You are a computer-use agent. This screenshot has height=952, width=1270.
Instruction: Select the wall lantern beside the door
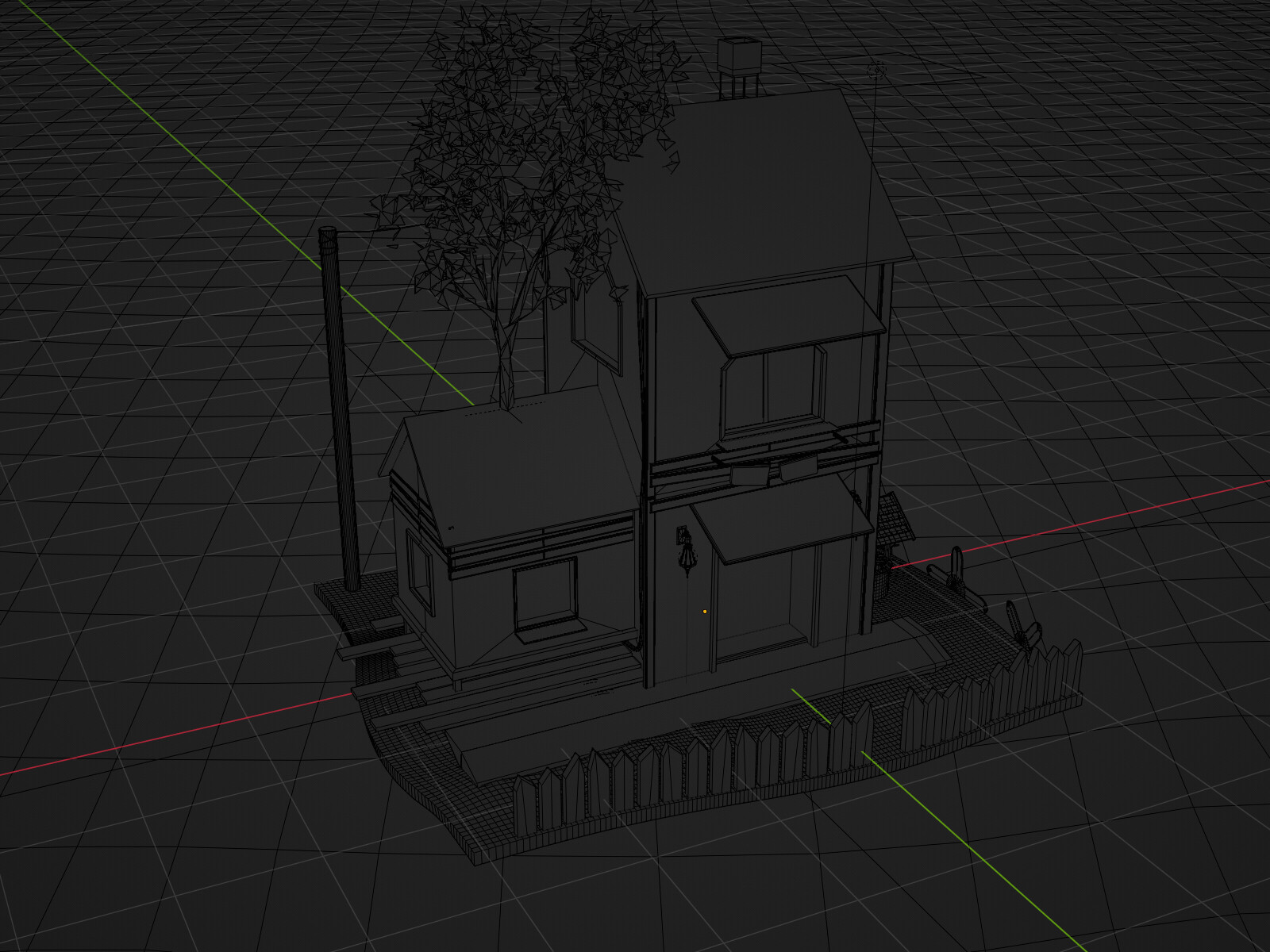pyautogui.click(x=685, y=550)
